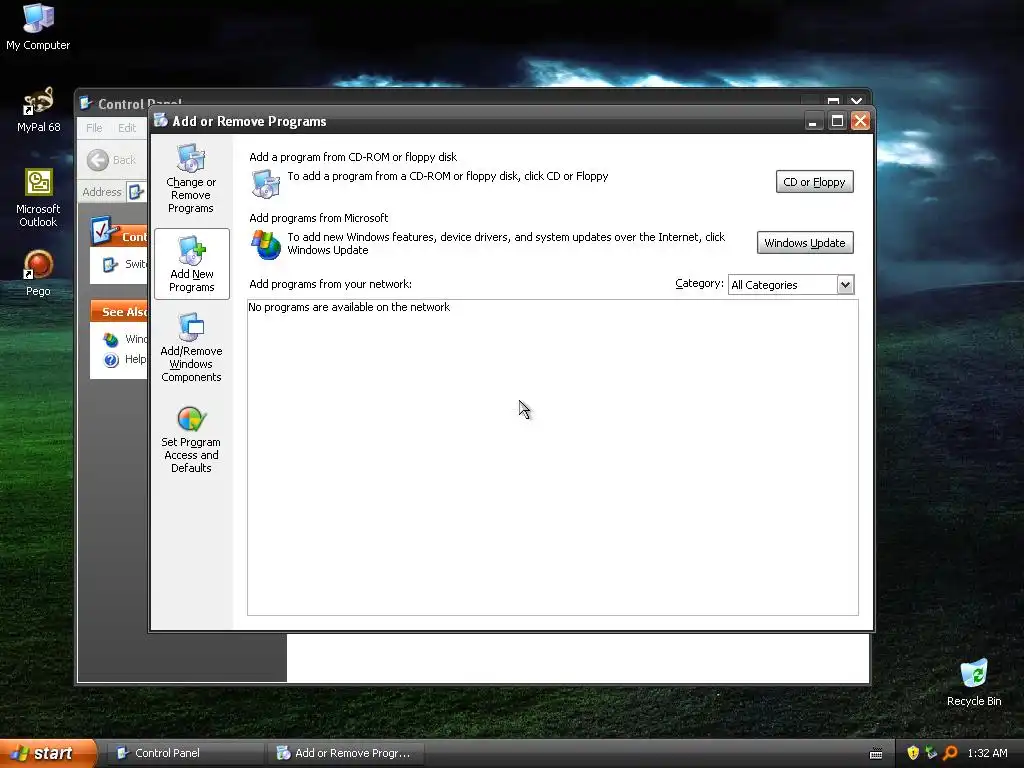Viewport: 1024px width, 768px height.
Task: Open the File menu in Control Panel
Action: 94,128
